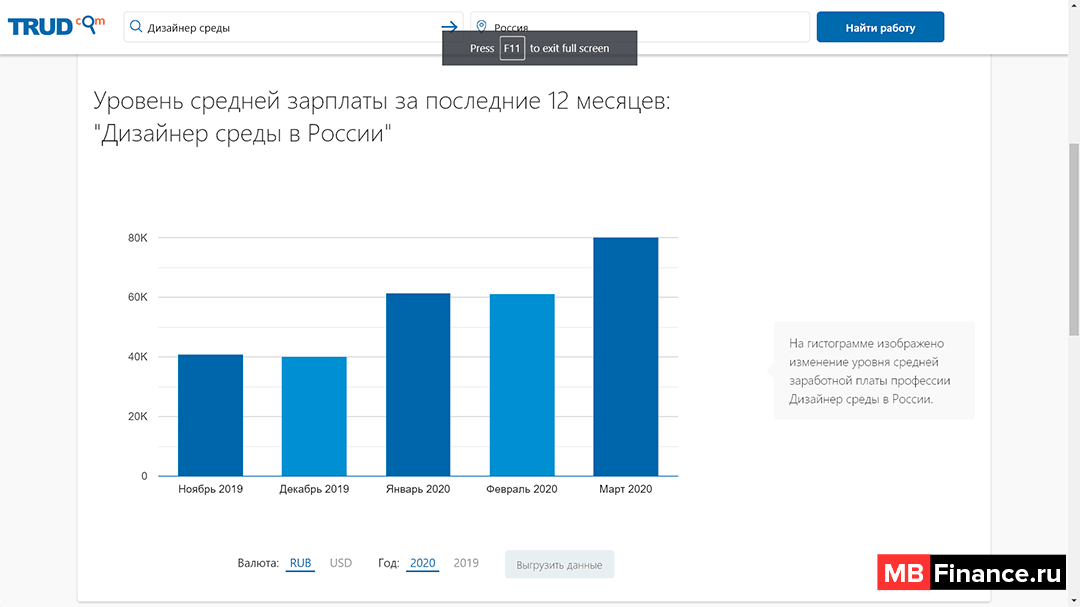1080x607 pixels.
Task: Click the histogram description text 'На гистограмме изображено'
Action: 866,343
